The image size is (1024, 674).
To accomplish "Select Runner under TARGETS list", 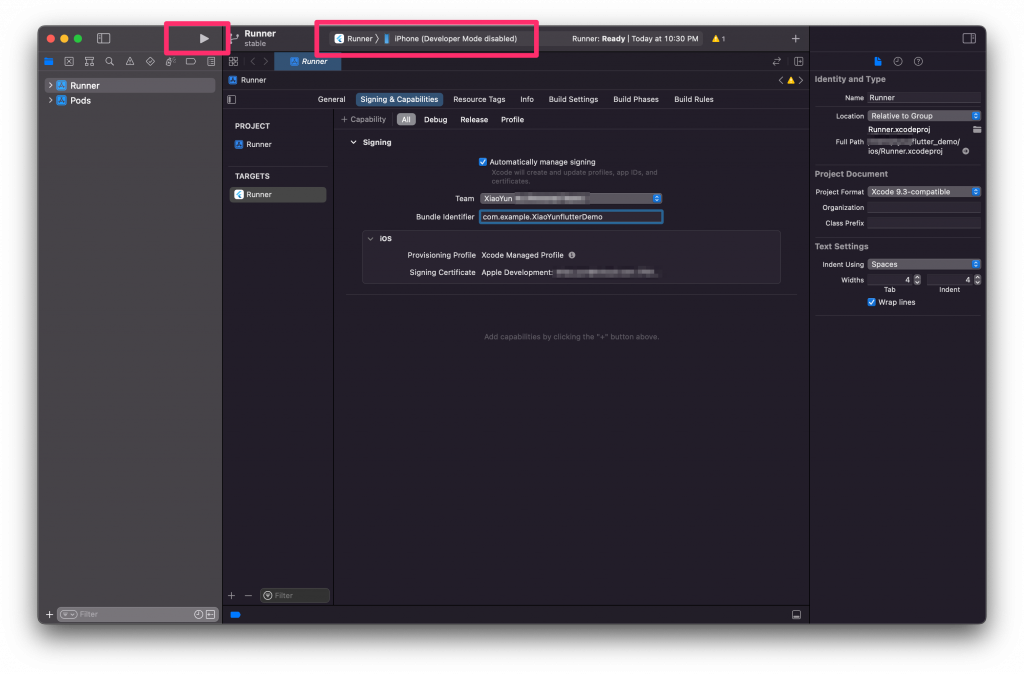I will tap(278, 195).
